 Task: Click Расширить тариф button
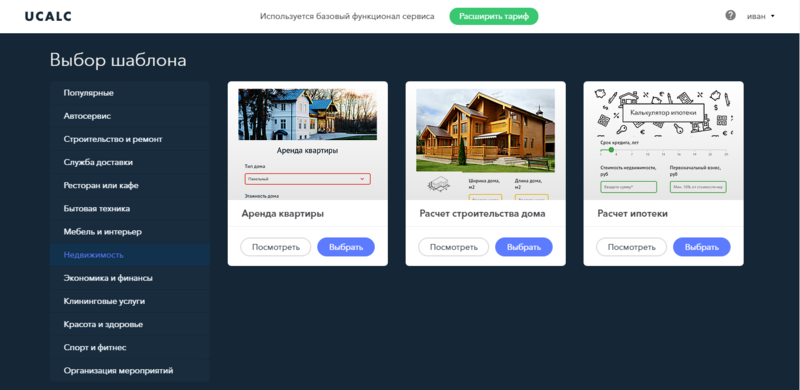coord(493,16)
